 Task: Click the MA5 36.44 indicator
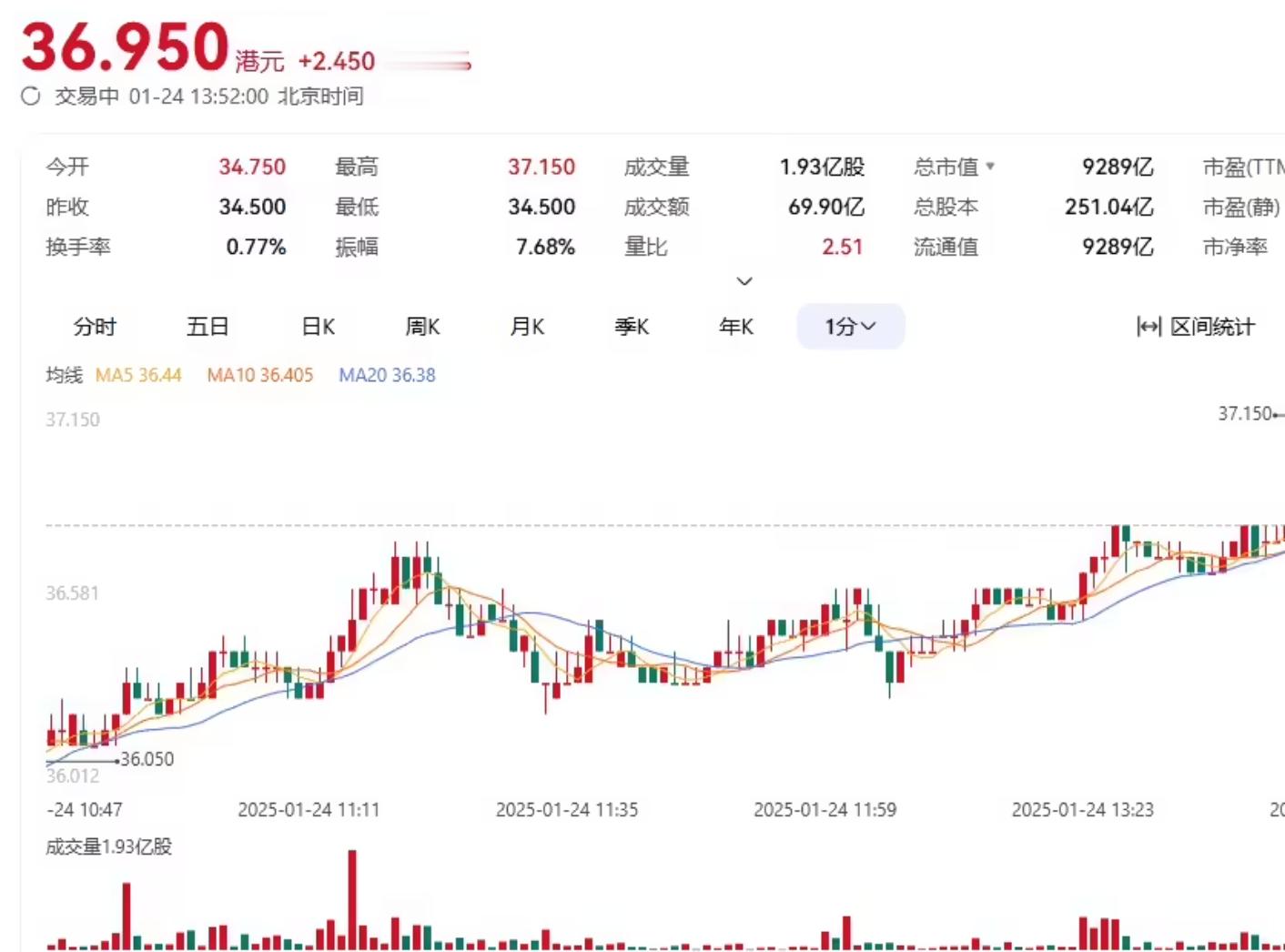(138, 375)
